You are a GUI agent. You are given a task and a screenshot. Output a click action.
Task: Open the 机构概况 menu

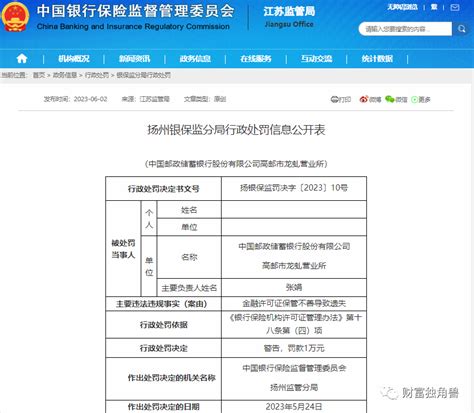point(74,59)
